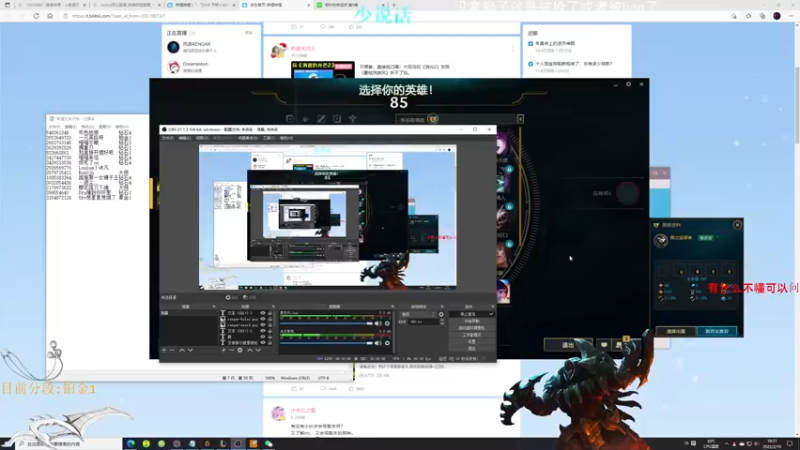Open the OBS Help menu
This screenshot has width=800, height=450.
pos(286,138)
